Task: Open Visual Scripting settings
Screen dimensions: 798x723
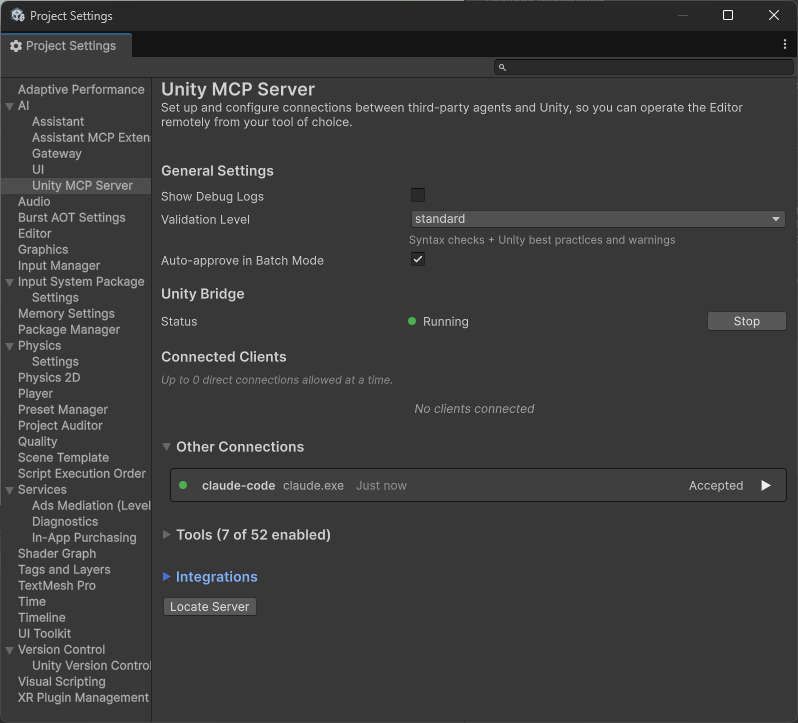Action: coord(62,682)
